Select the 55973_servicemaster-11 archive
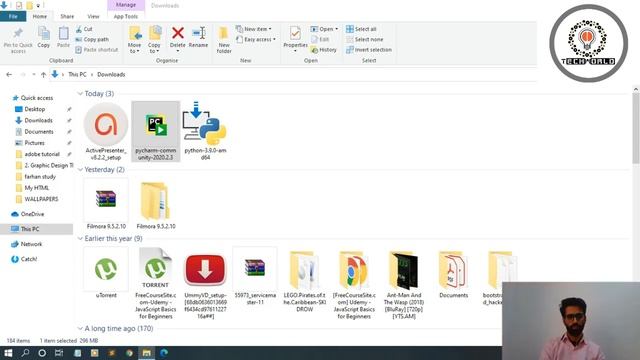Viewport: 640px width, 360px height. coord(255,276)
